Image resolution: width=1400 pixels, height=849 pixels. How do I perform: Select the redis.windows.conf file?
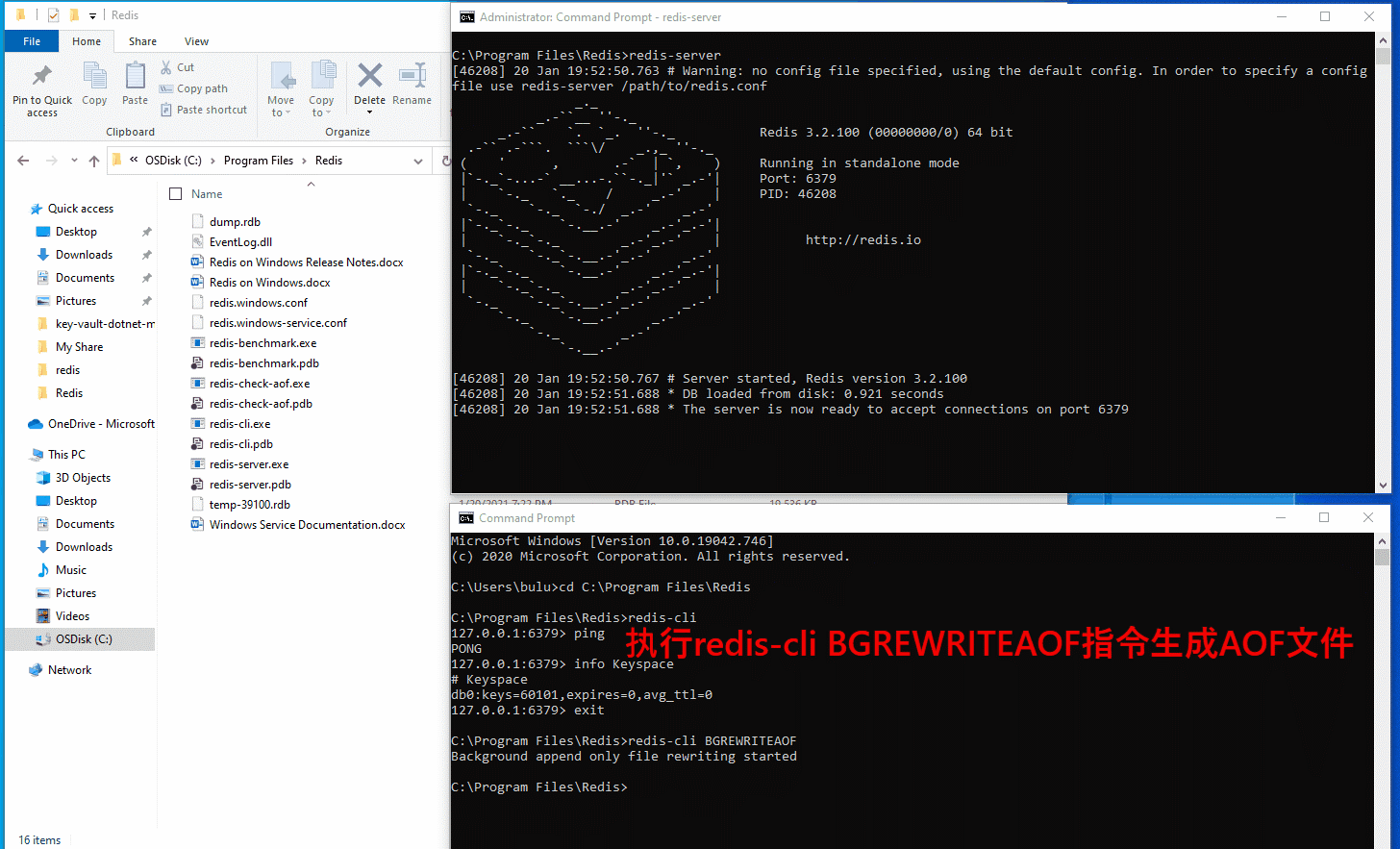[259, 303]
